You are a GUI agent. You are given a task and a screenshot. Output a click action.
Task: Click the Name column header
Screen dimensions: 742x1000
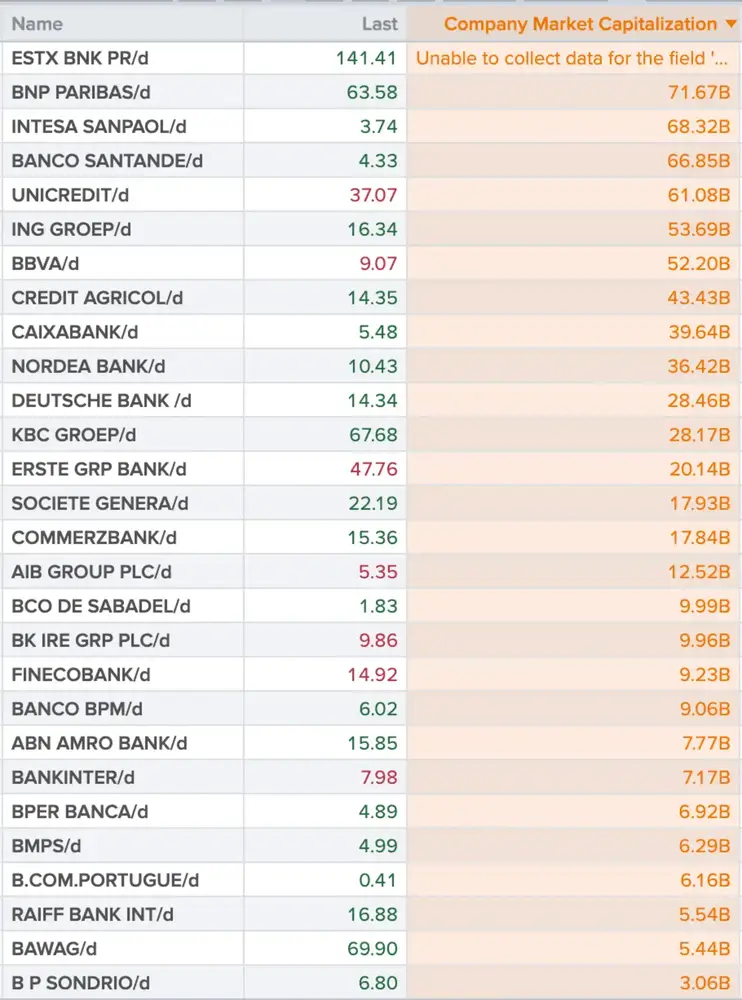pyautogui.click(x=37, y=24)
